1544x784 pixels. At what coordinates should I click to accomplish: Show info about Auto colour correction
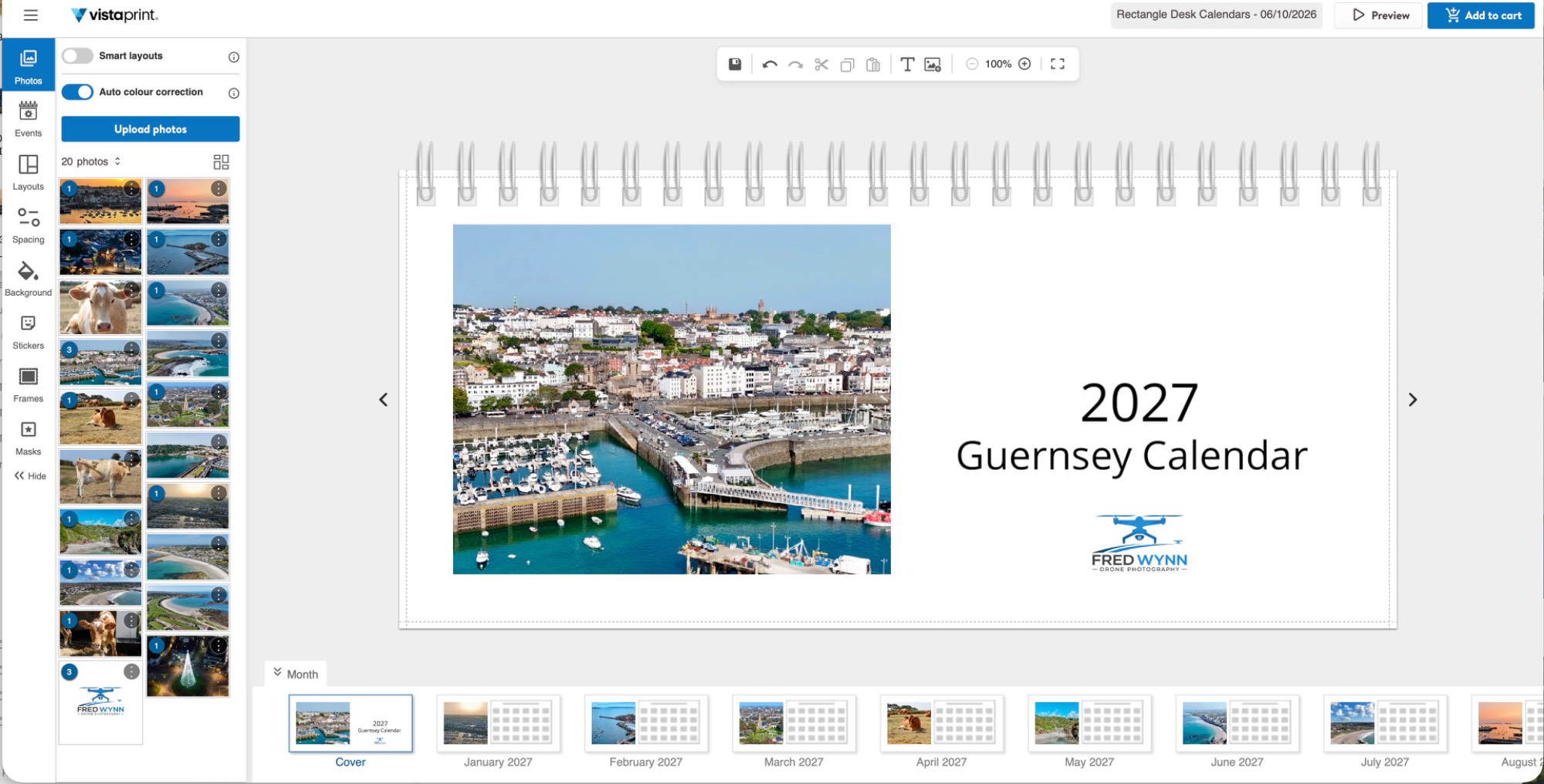[x=234, y=93]
